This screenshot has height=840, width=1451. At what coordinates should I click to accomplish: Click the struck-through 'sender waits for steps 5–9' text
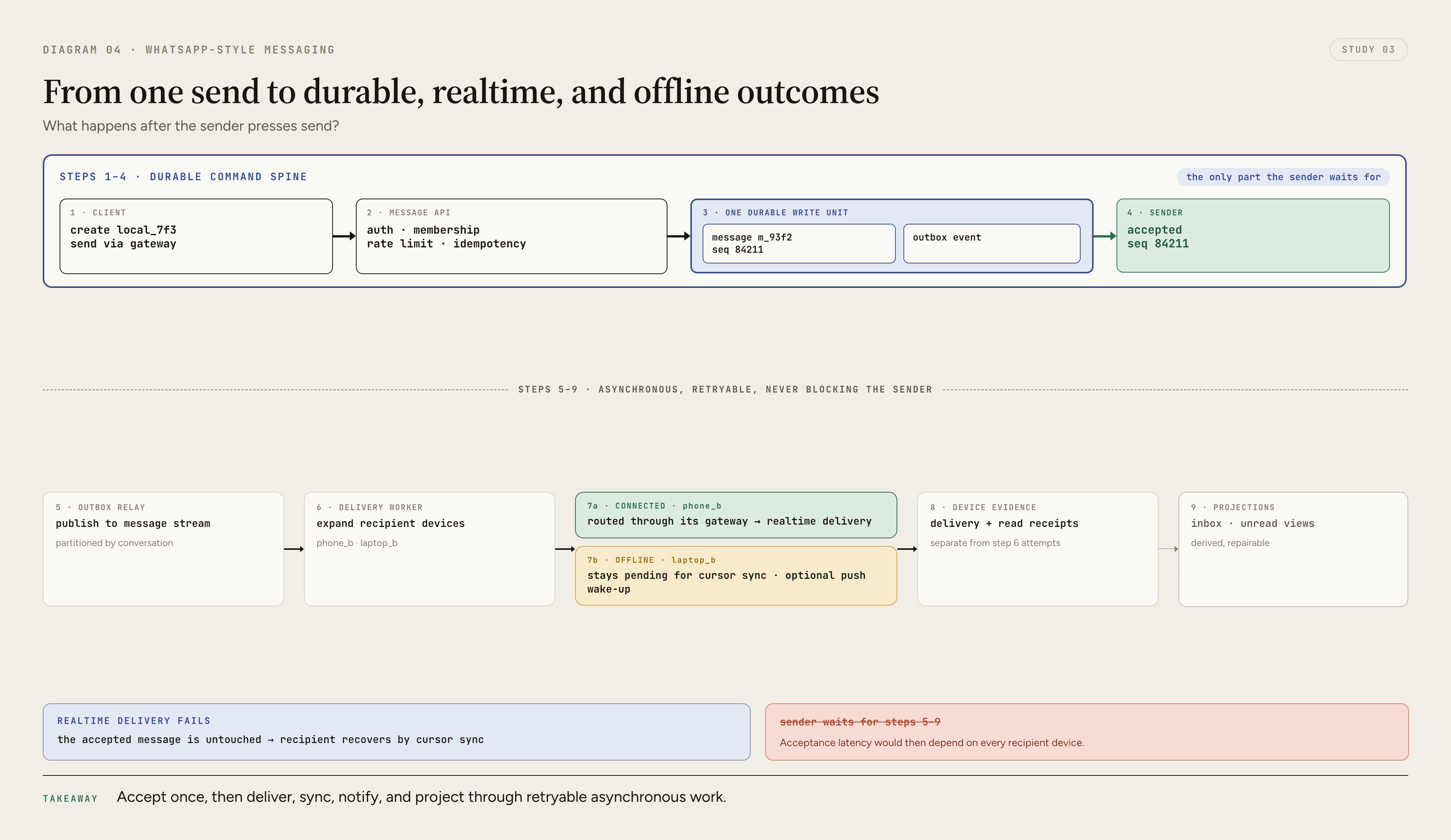pyautogui.click(x=860, y=722)
